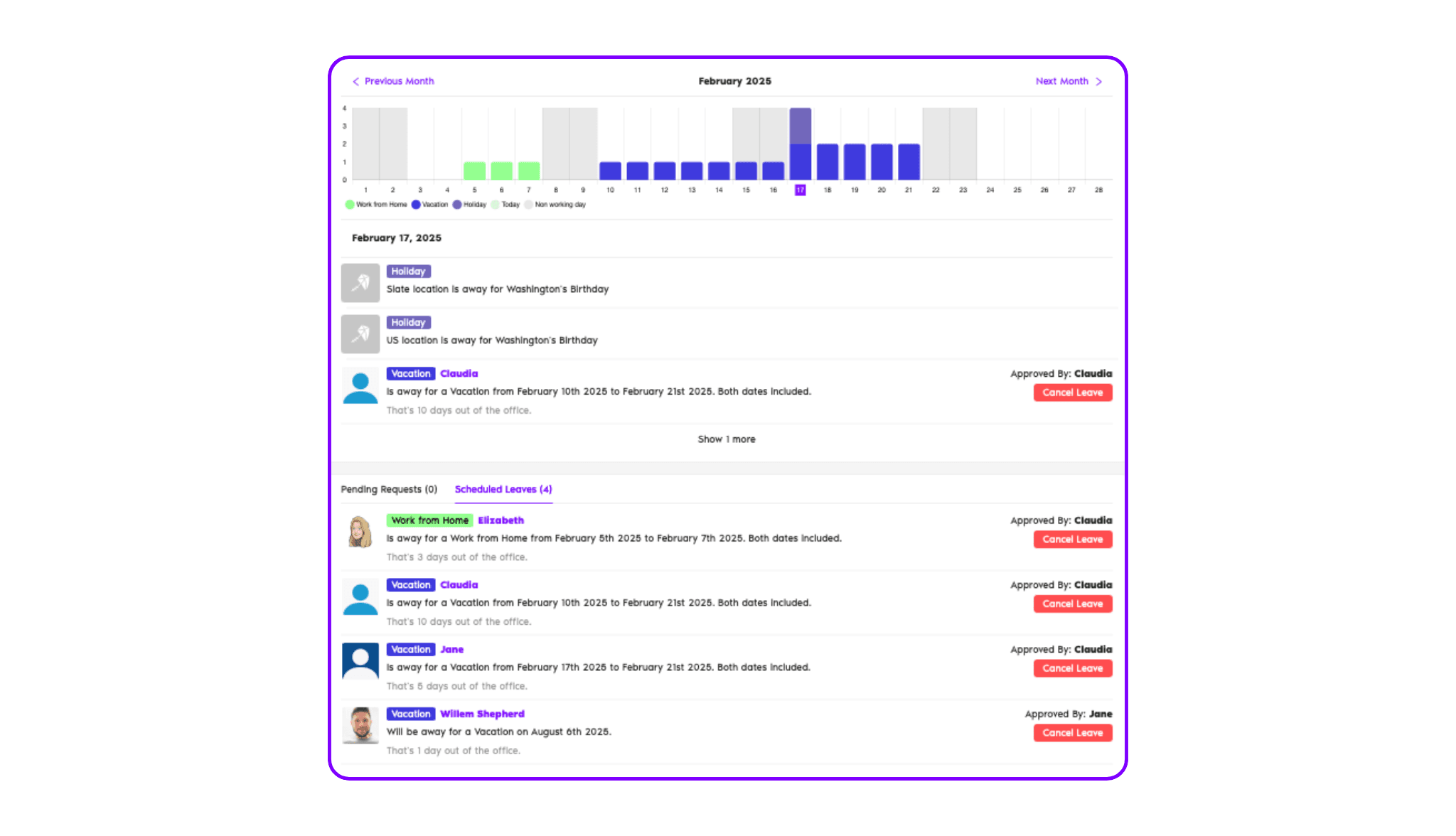This screenshot has height=836, width=1456.
Task: Switch to Scheduled Leaves tab
Action: pos(505,489)
